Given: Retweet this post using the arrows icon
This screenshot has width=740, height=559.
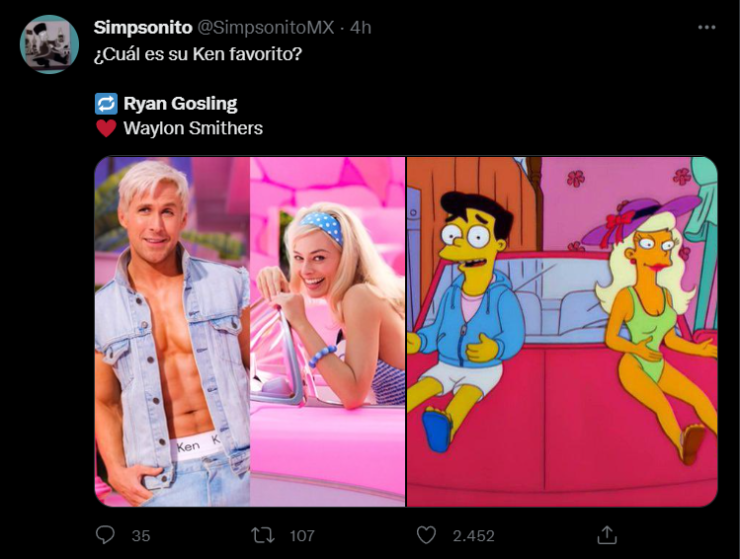Looking at the screenshot, I should coord(263,535).
